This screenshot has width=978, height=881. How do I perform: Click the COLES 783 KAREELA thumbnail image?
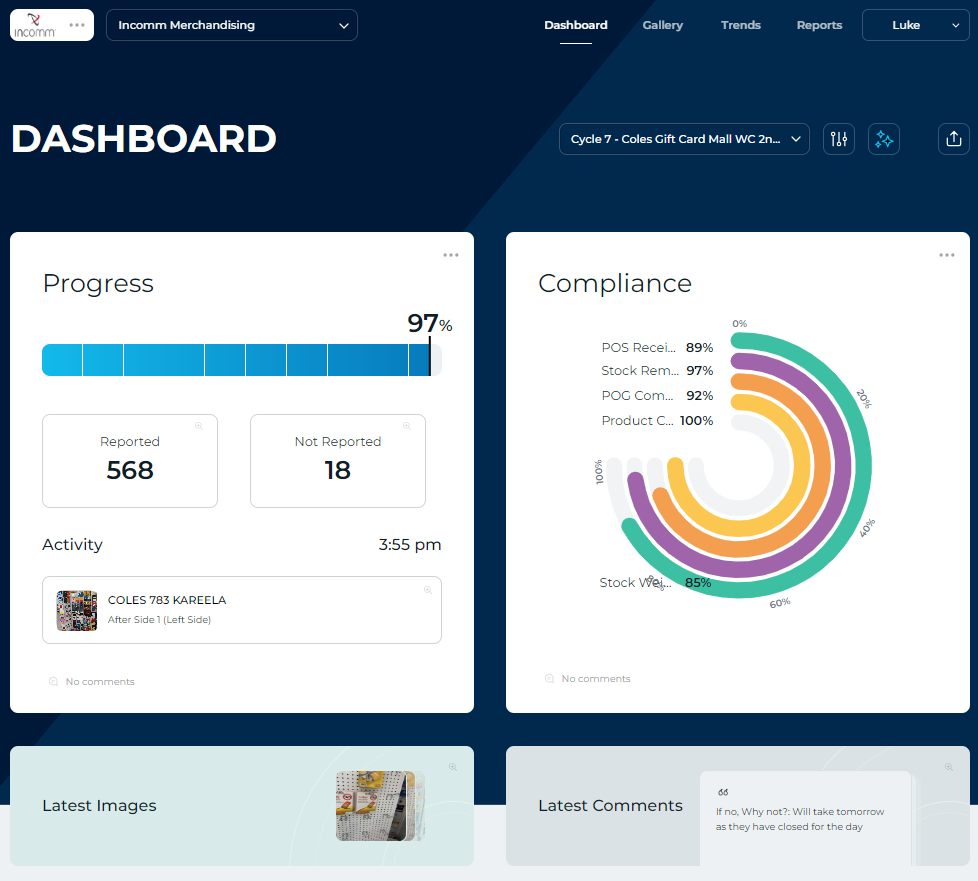[77, 611]
